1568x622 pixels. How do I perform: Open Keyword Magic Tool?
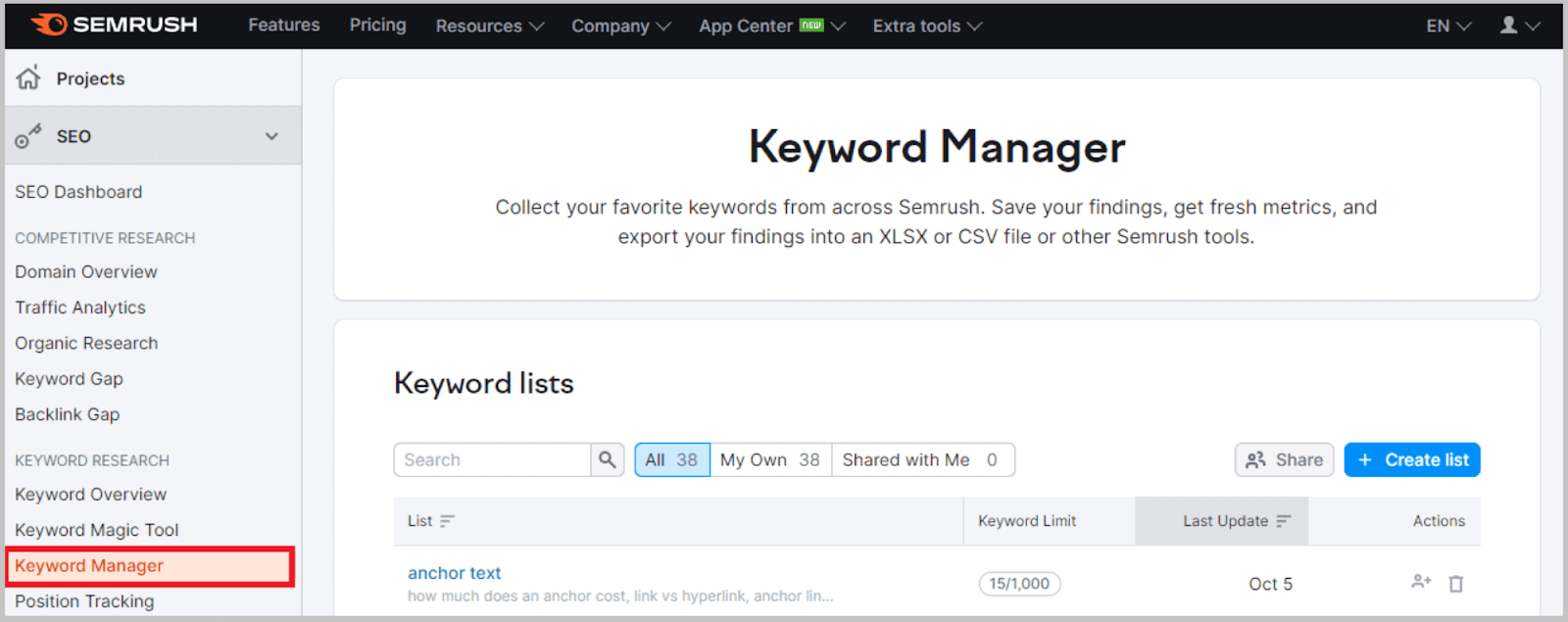pyautogui.click(x=96, y=530)
